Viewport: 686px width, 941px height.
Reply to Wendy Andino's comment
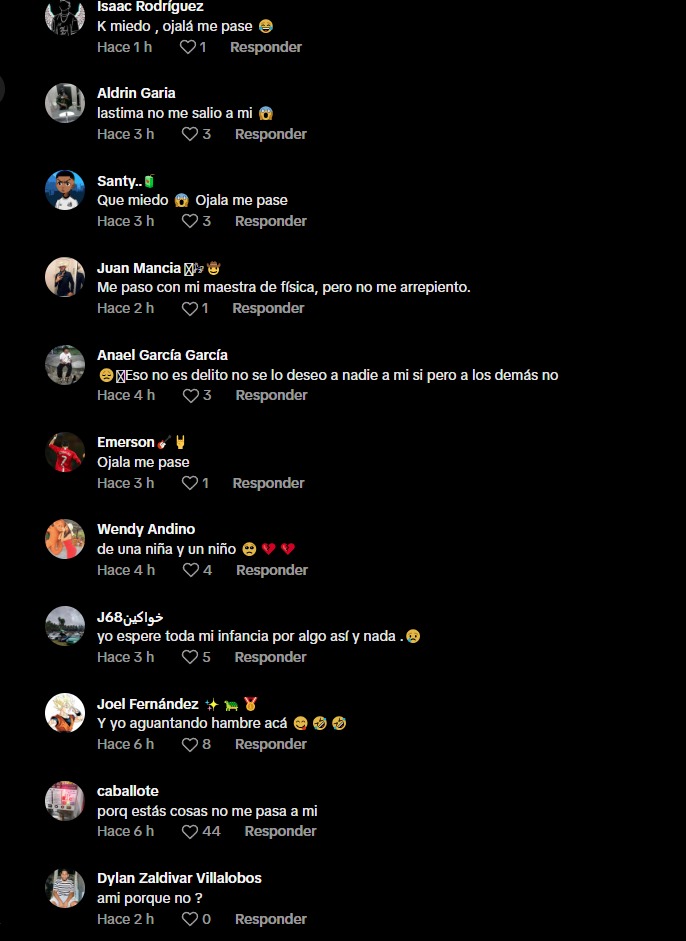tap(272, 570)
